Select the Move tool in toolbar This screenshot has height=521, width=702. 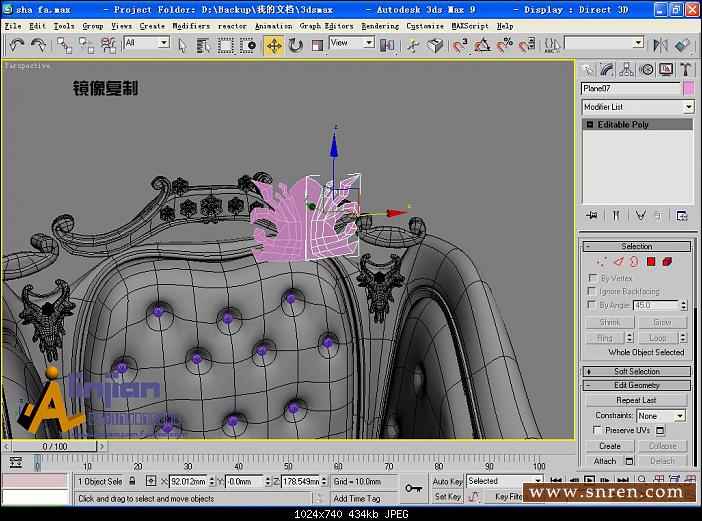pyautogui.click(x=274, y=45)
